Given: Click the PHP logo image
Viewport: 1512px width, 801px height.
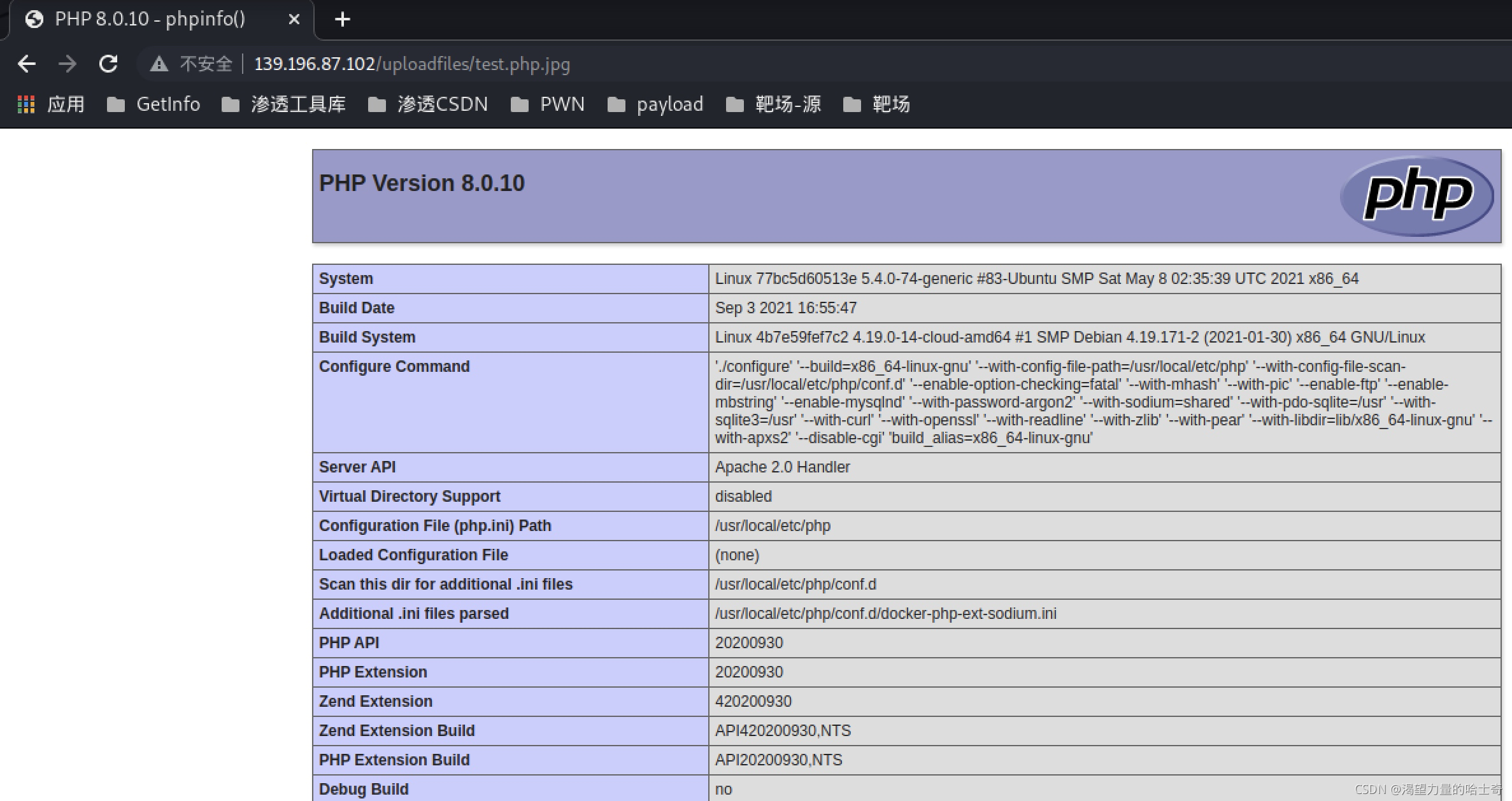Looking at the screenshot, I should click(x=1417, y=196).
